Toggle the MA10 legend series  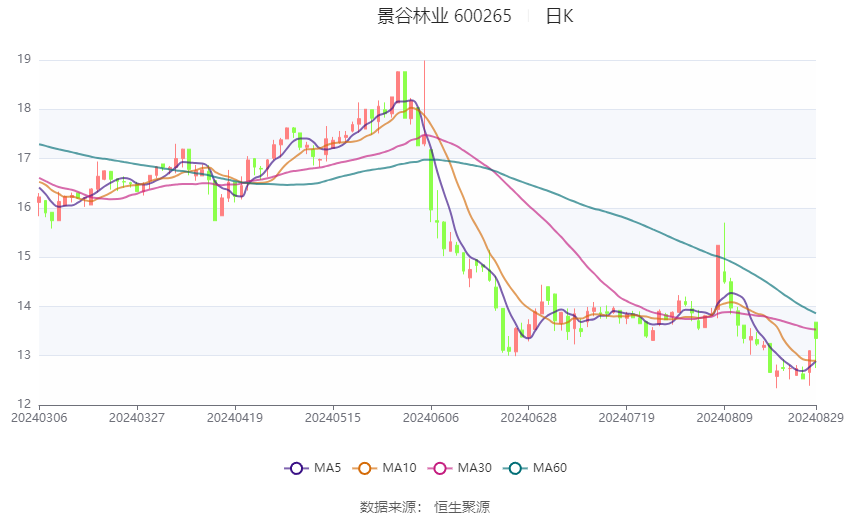[x=385, y=468]
